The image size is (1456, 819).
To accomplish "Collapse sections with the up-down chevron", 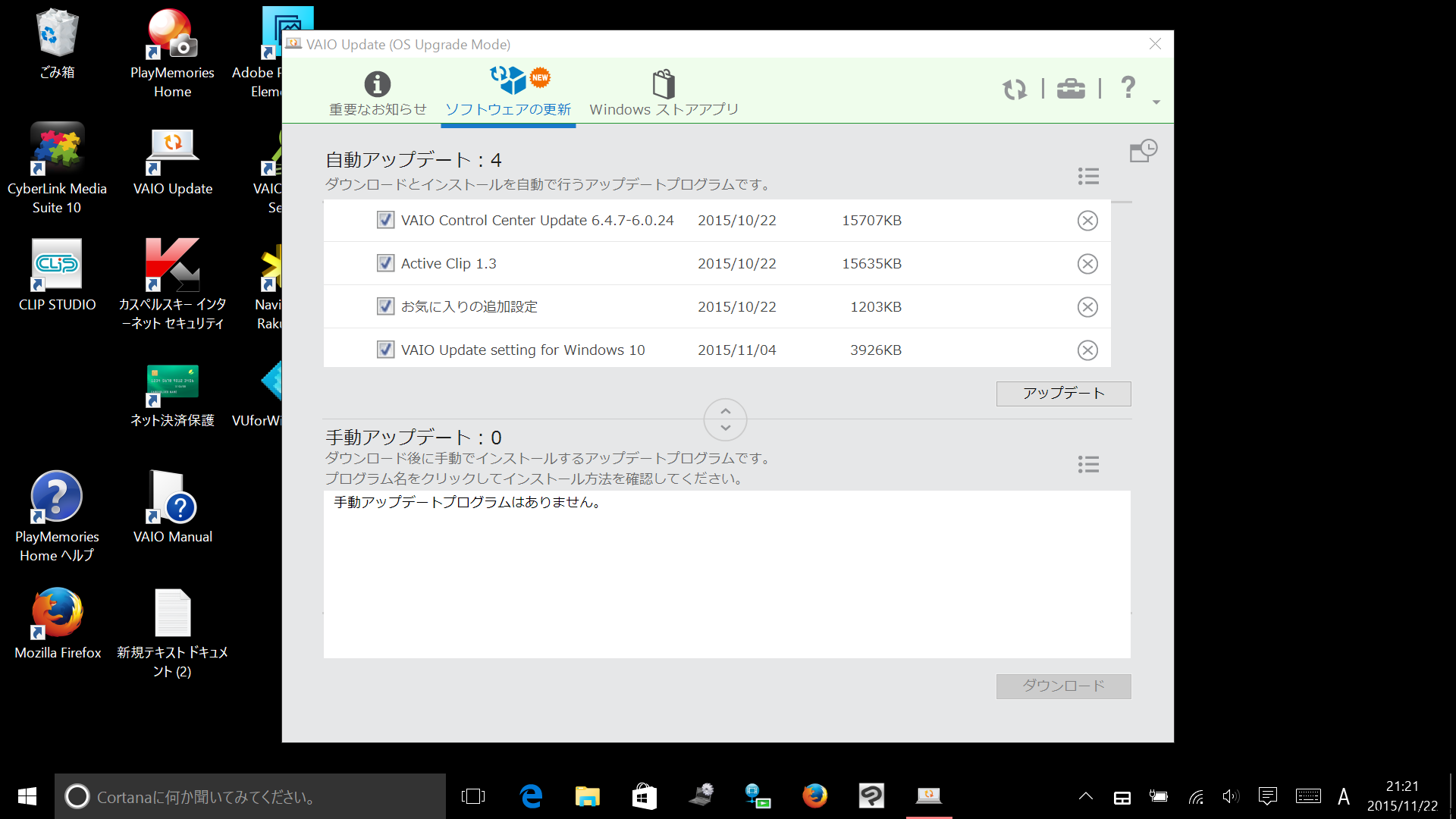I will (725, 419).
